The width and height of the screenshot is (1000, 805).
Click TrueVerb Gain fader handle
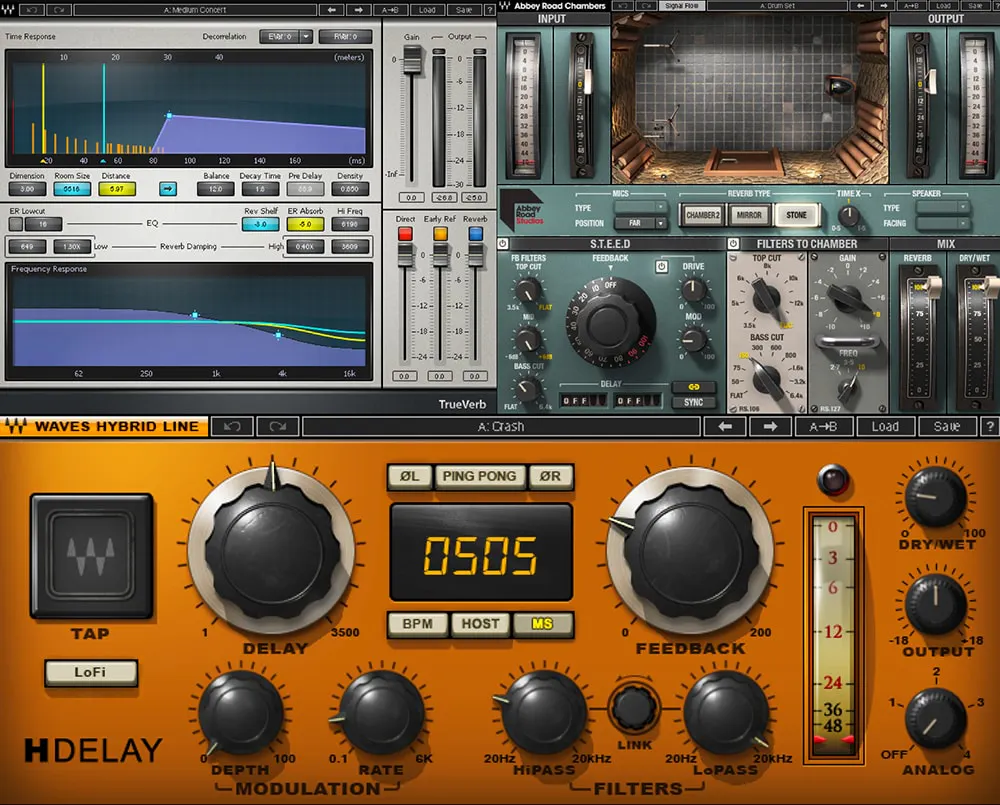click(412, 63)
